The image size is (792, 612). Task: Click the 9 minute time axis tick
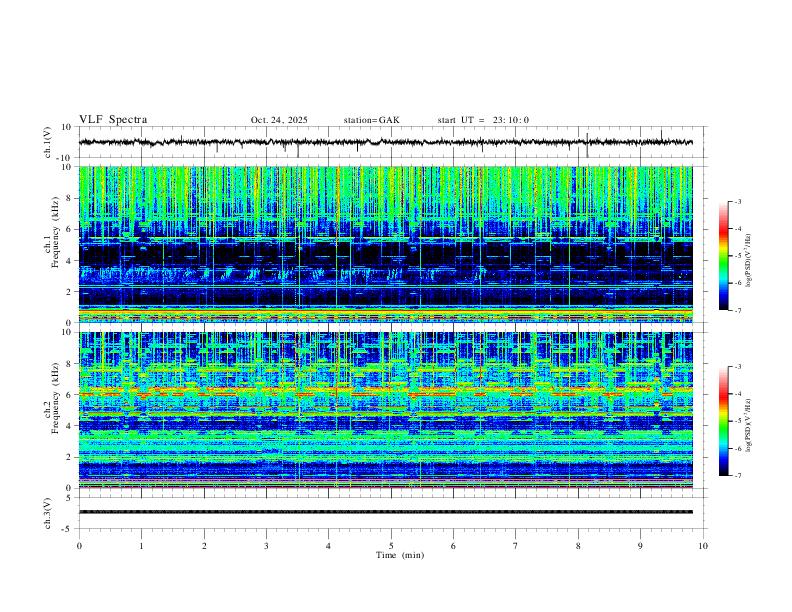pos(640,546)
